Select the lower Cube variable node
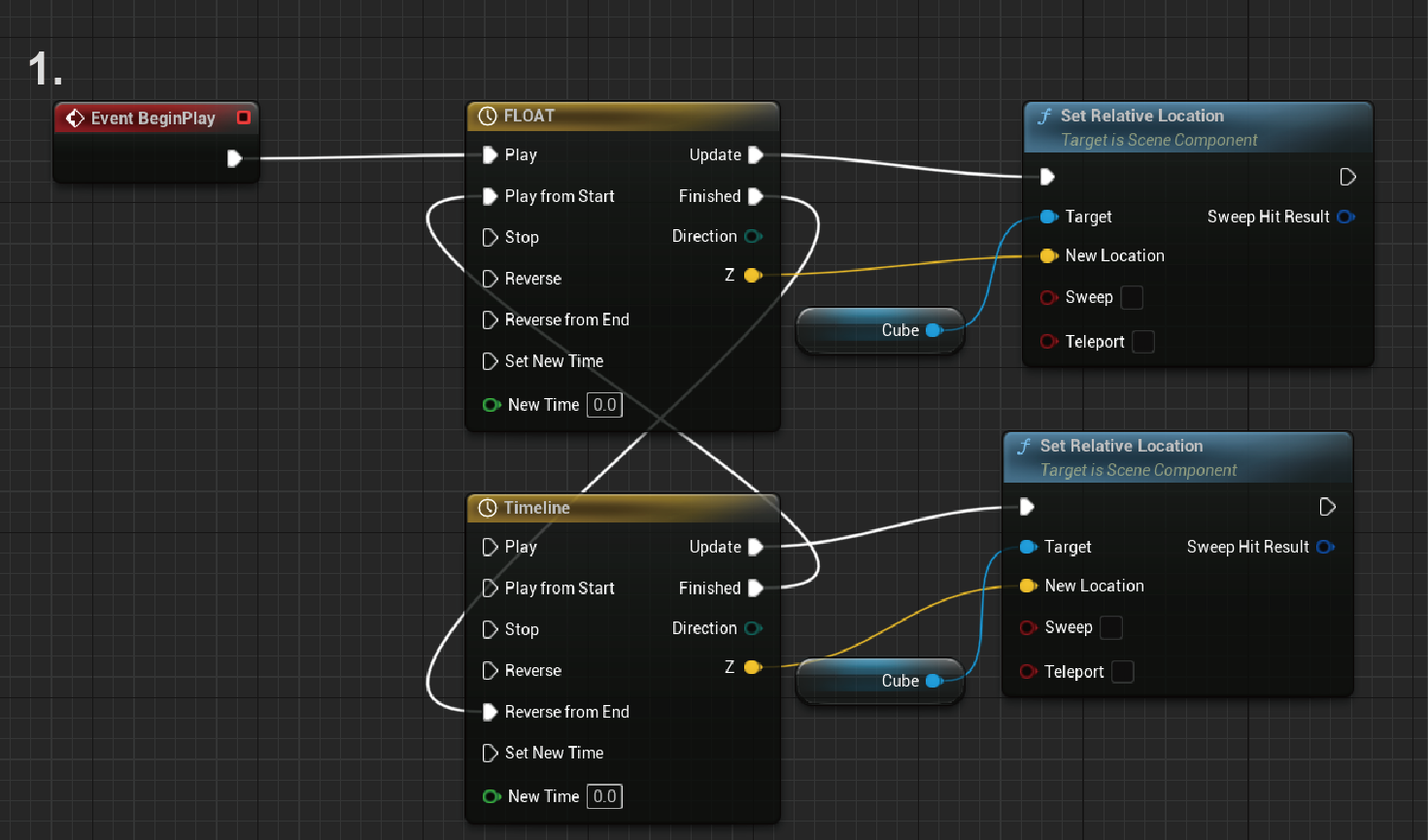1428x840 pixels. (880, 681)
